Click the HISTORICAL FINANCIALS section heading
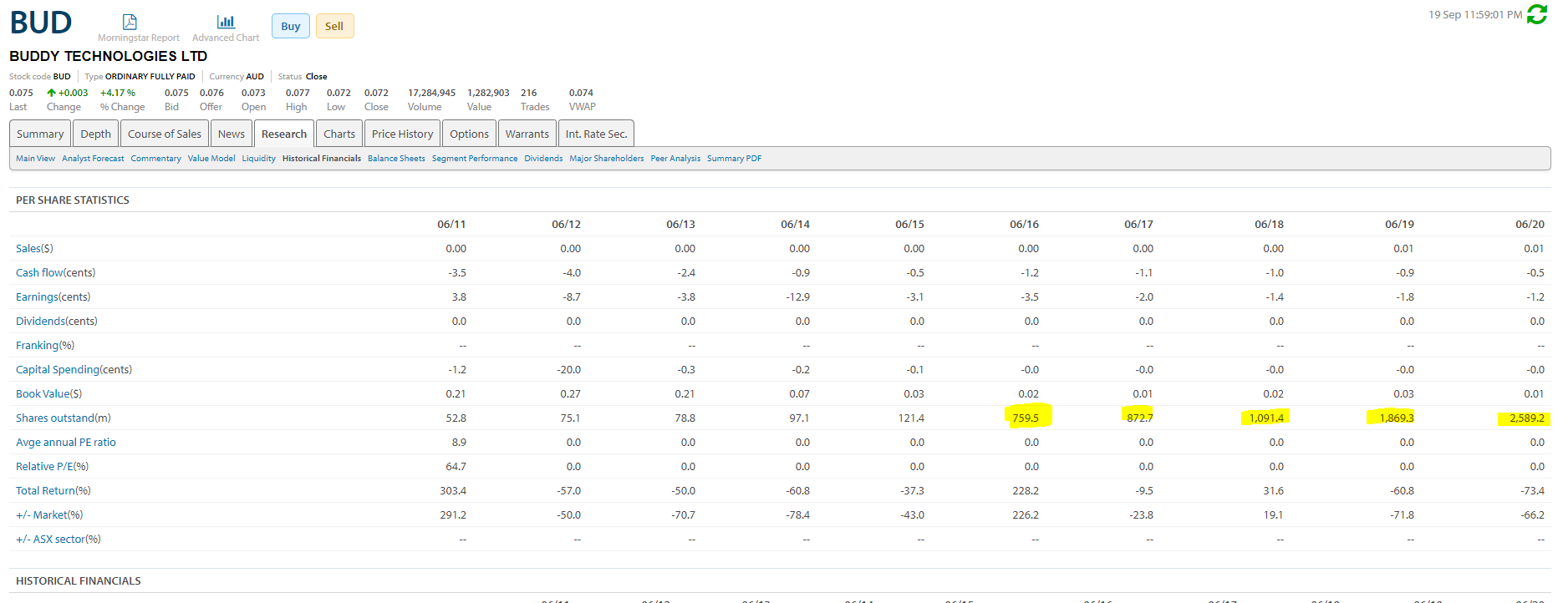Screen dimensions: 1568x603 click(79, 580)
